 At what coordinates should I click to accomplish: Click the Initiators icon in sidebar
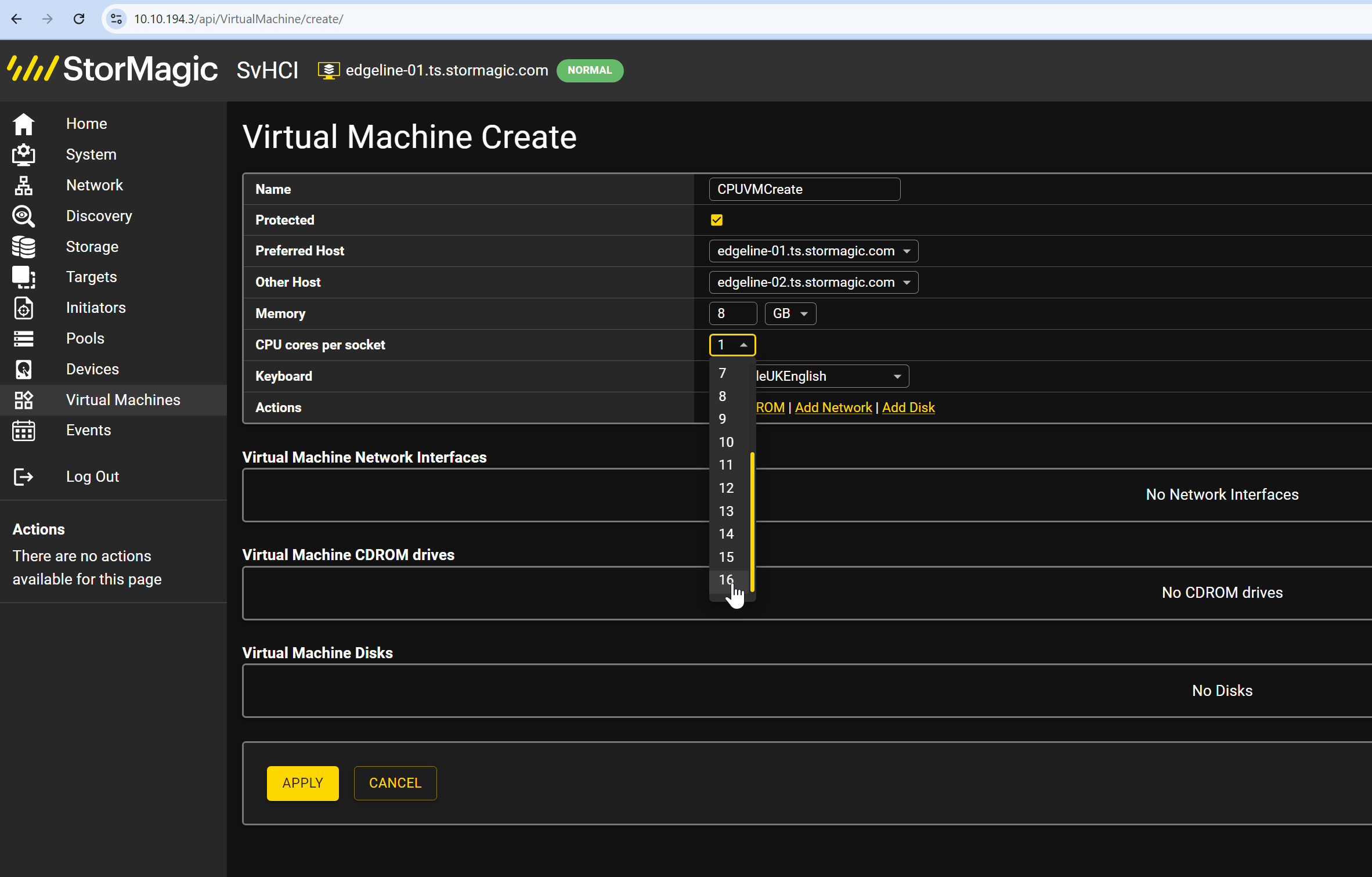(x=24, y=308)
